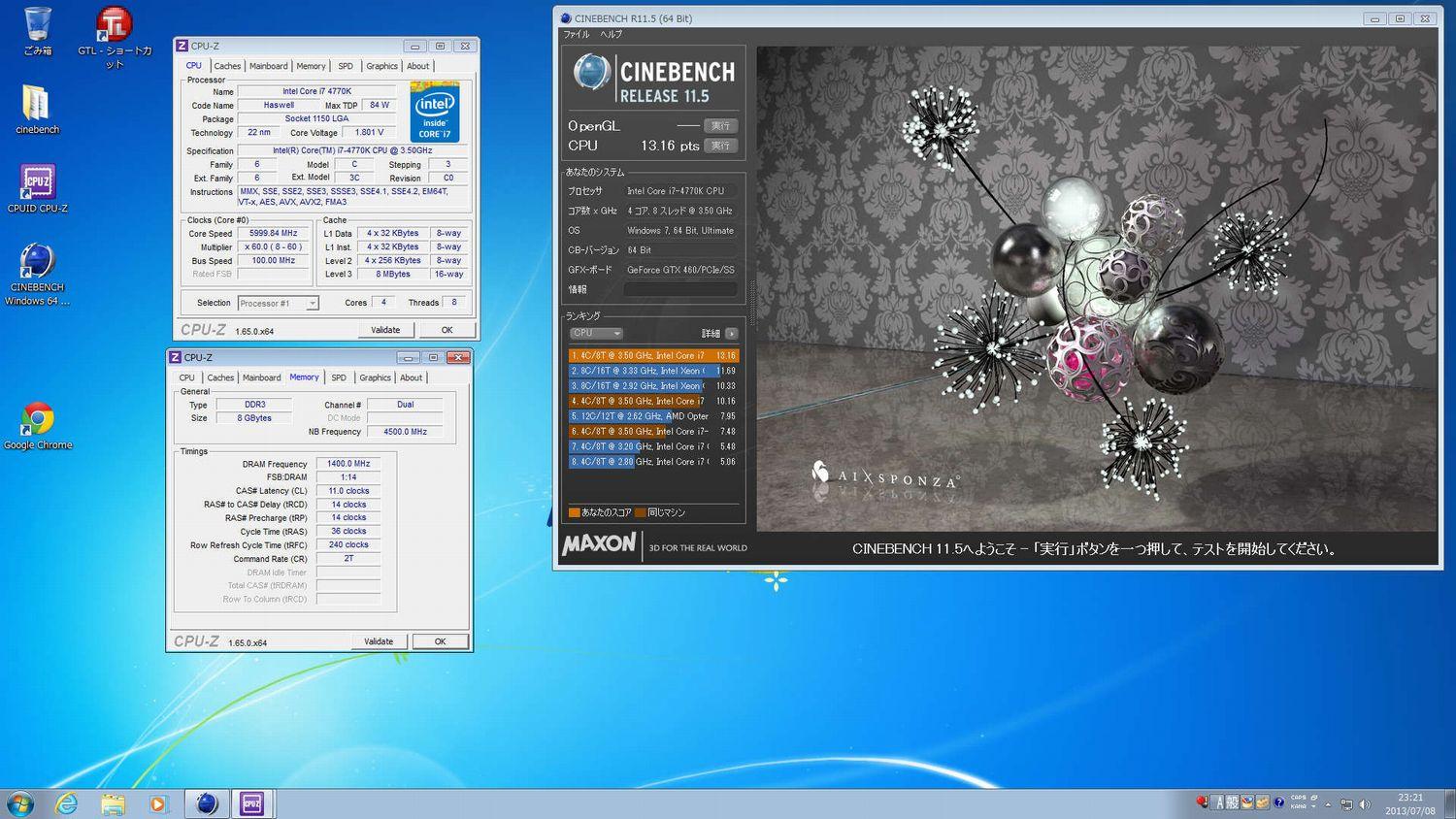Click the IME help question mark icon
This screenshot has width=1456, height=819.
coord(1278,803)
